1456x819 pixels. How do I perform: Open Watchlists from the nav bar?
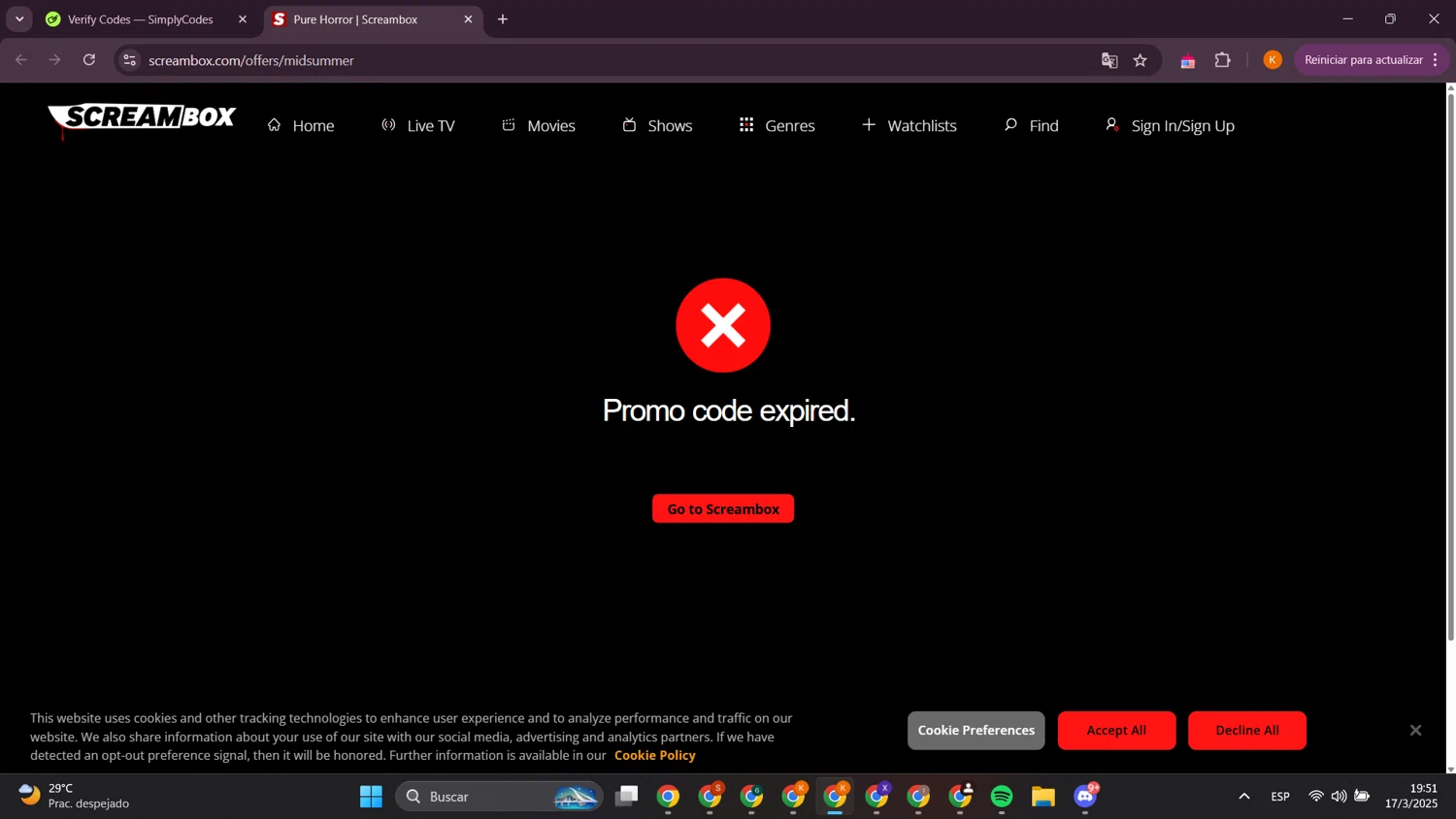click(910, 125)
